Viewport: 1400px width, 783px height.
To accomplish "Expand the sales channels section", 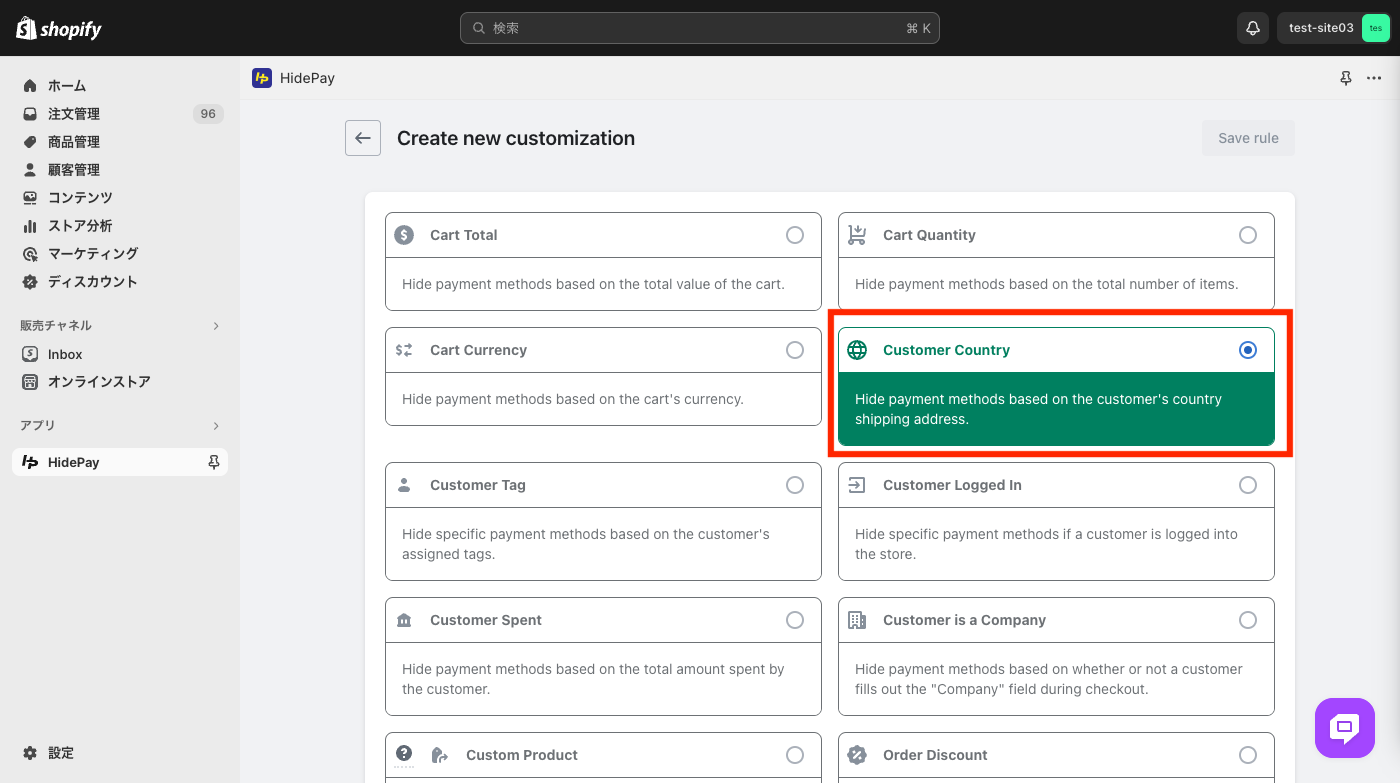I will (x=216, y=326).
